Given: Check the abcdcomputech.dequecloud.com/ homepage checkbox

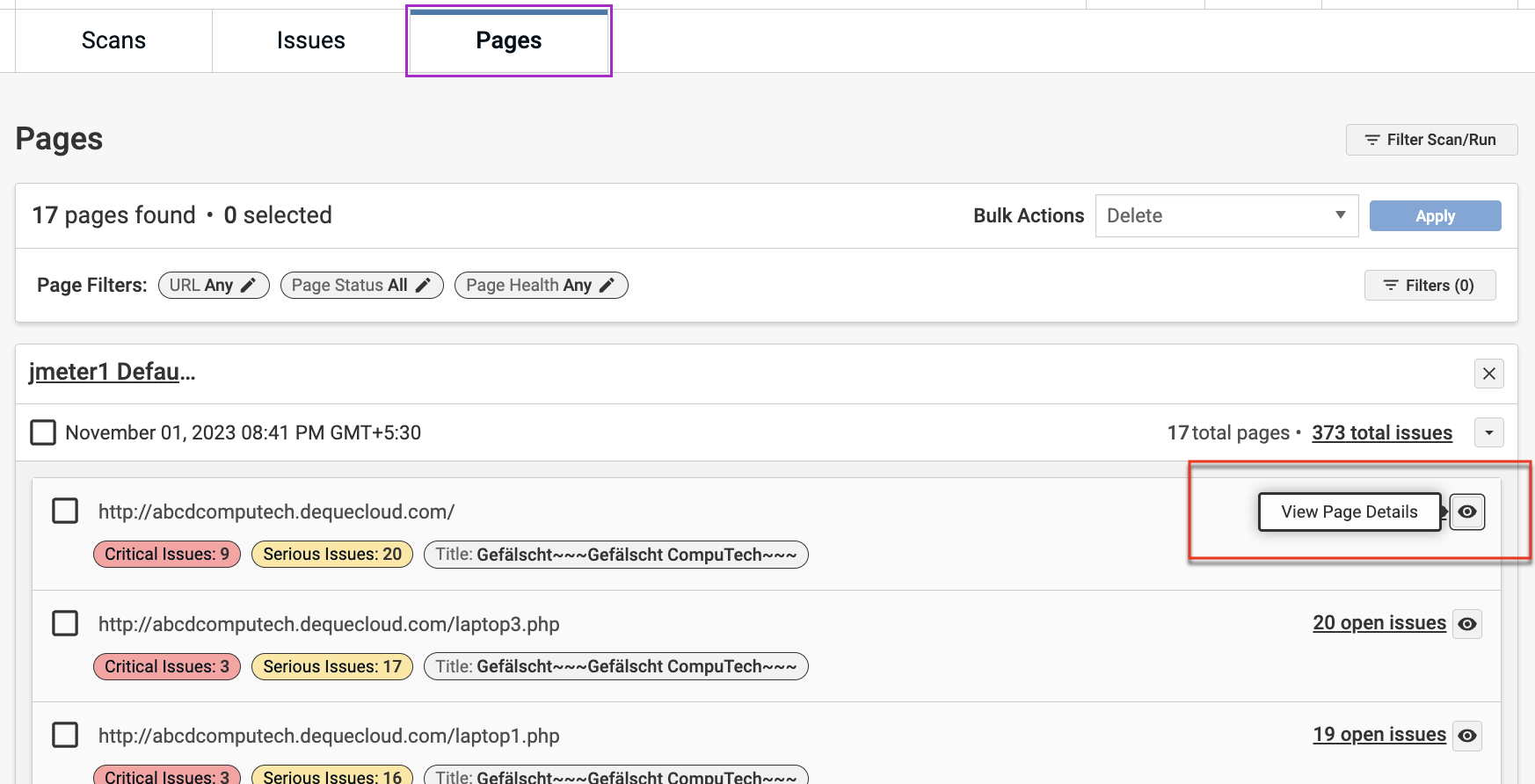Looking at the screenshot, I should 65,511.
